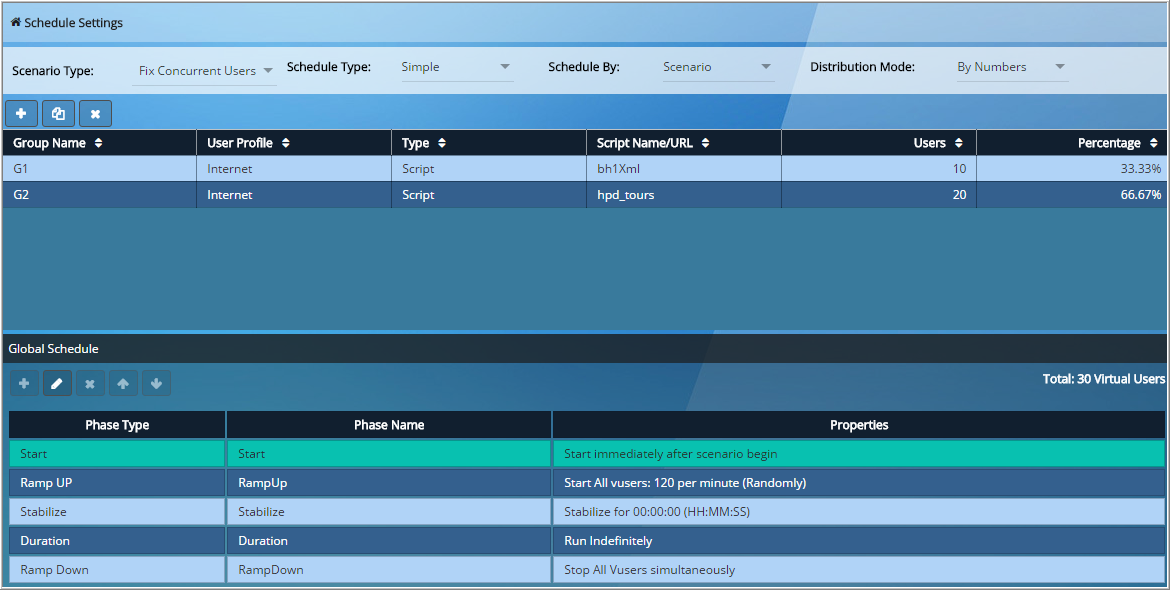Select the Duration phase row
Viewport: 1170px width, 590px height.
point(586,541)
